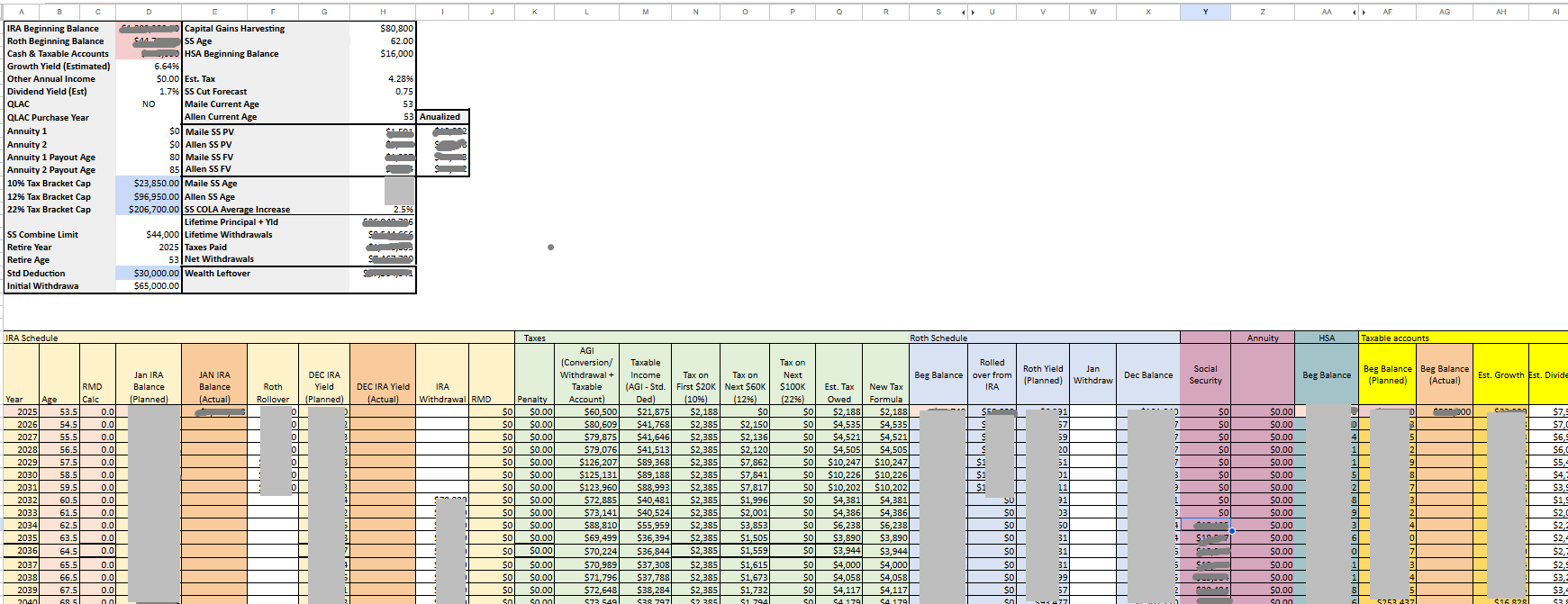The image size is (1568, 604).
Task: Click the 'Std Deduction' label
Action: [x=36, y=274]
